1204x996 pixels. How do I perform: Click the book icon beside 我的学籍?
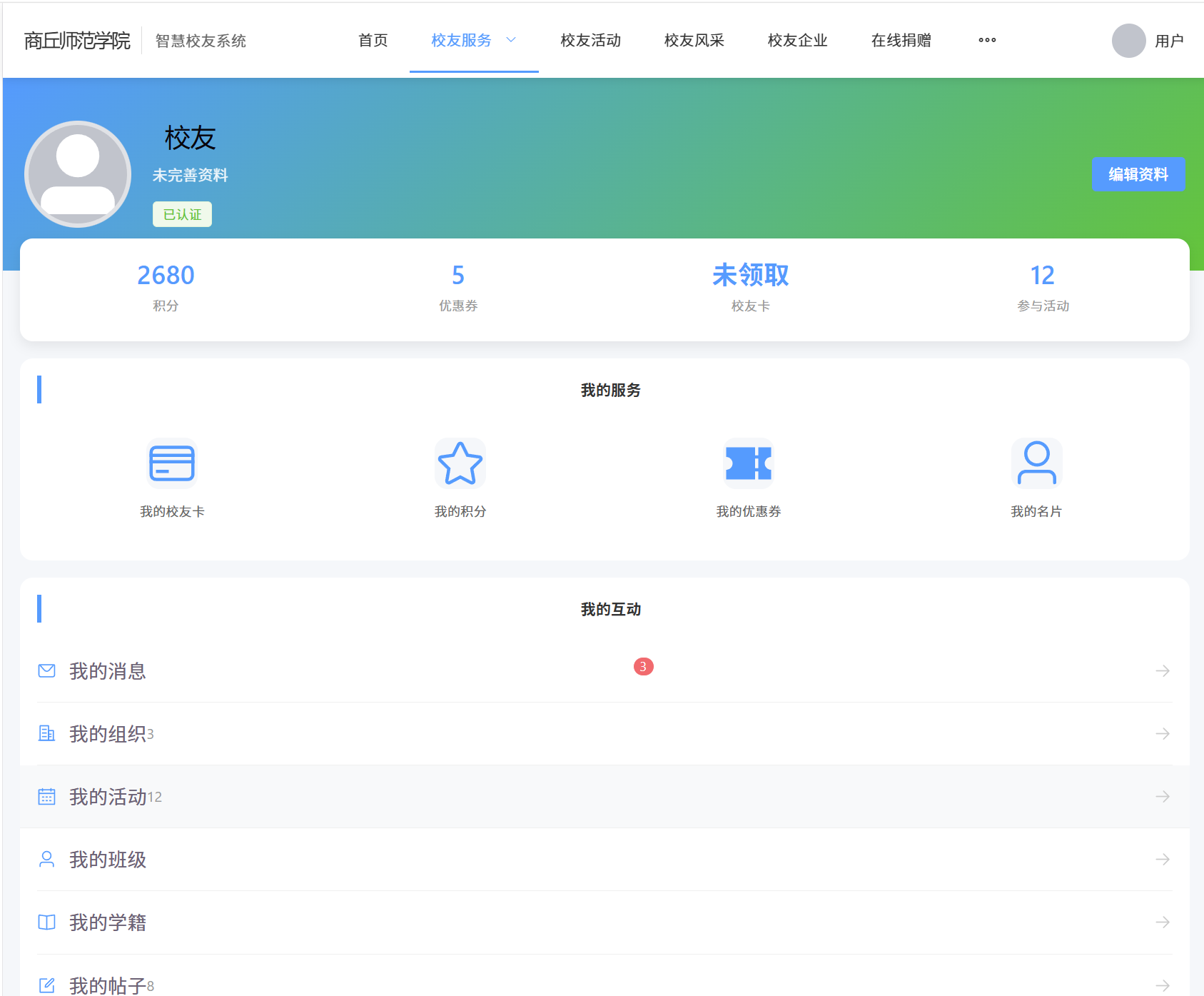(47, 922)
